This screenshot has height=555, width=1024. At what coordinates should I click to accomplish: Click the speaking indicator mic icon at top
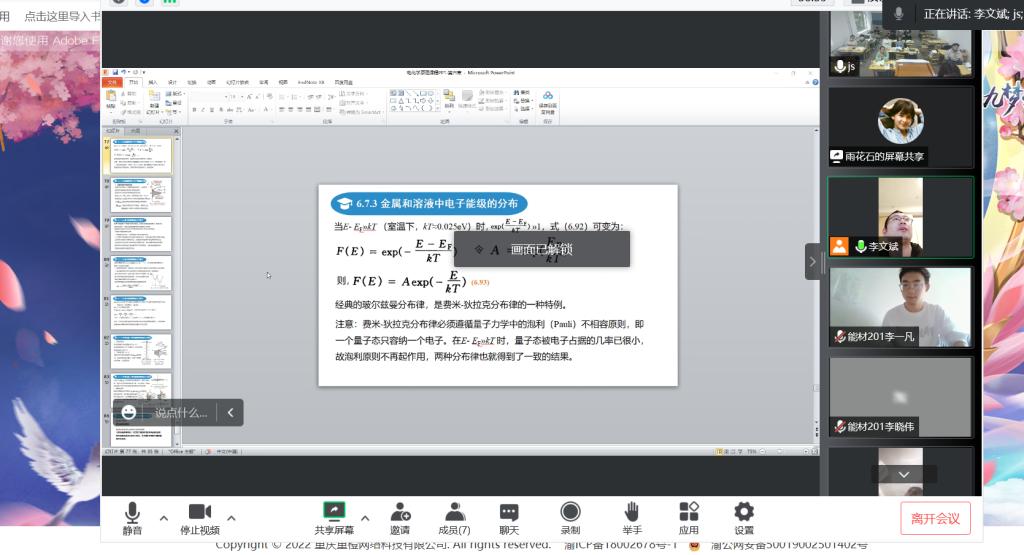899,14
